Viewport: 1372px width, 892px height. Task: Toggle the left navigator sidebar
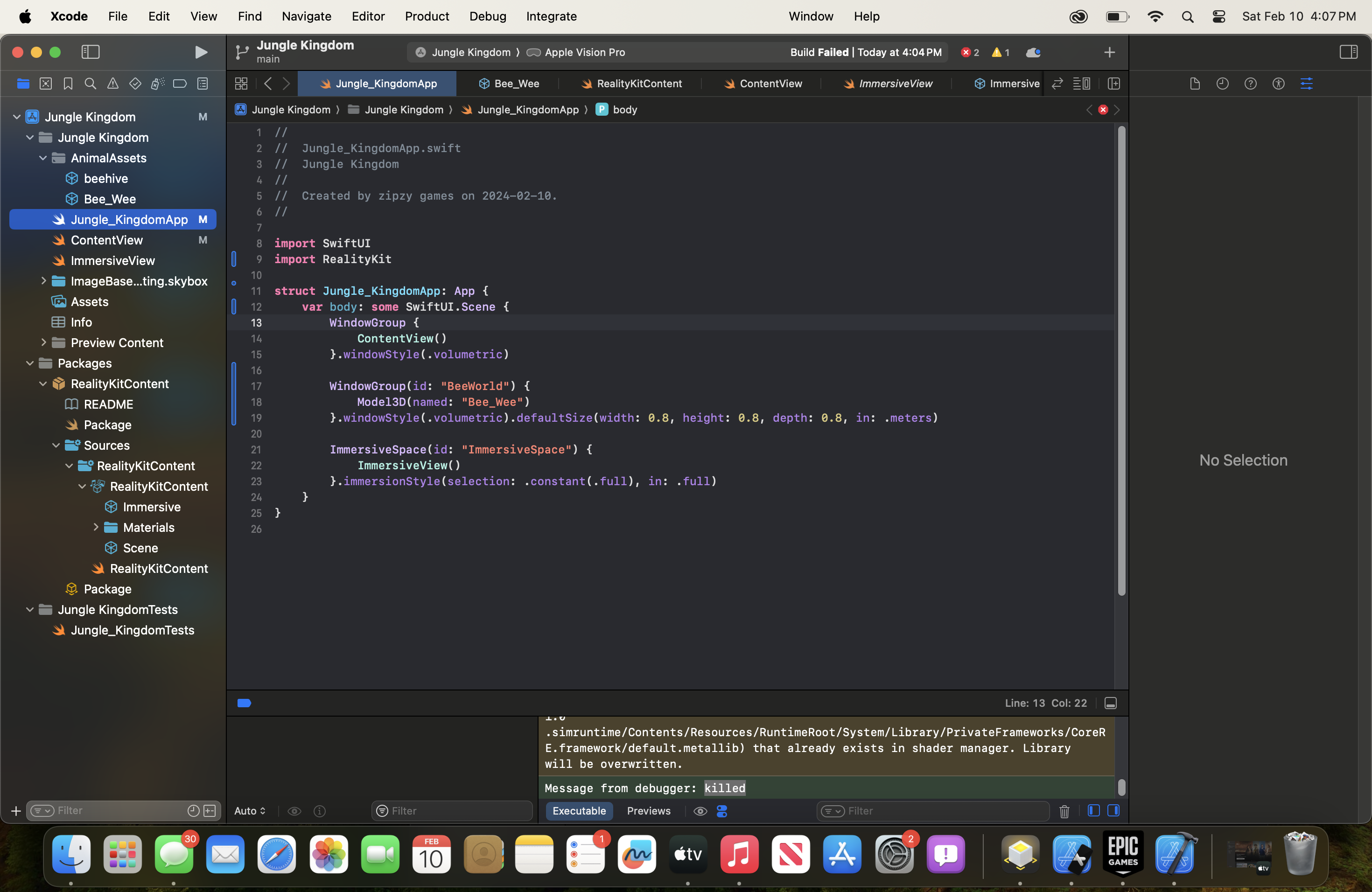91,52
